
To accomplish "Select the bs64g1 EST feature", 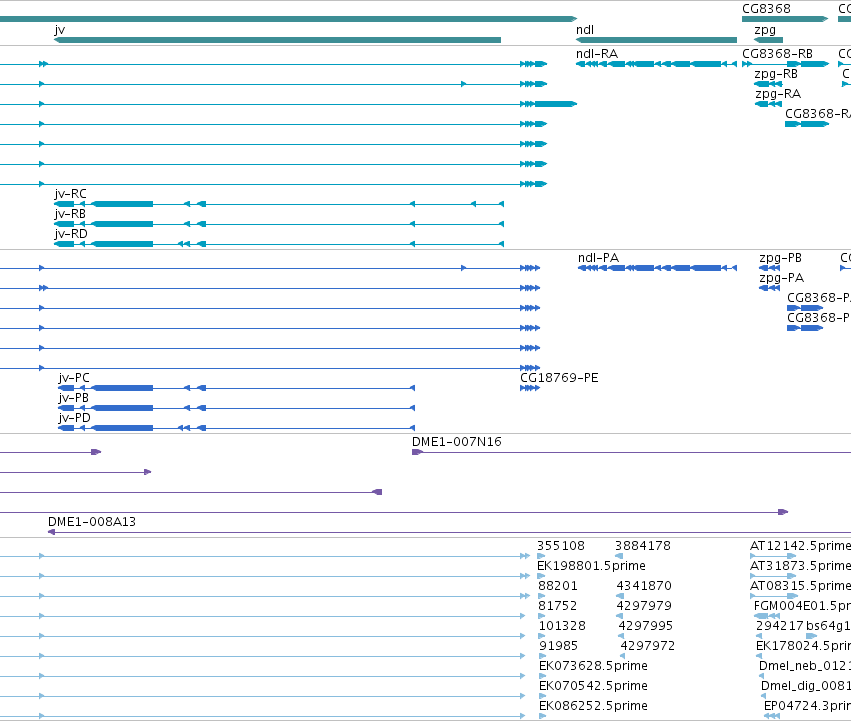I will click(811, 636).
